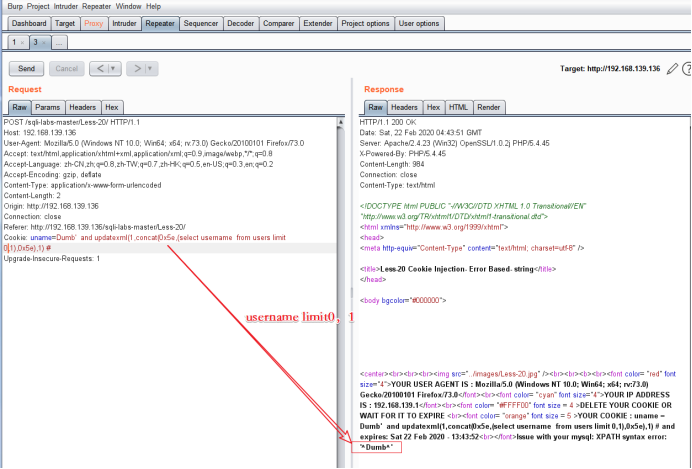Select the Hex tab in Request panel
This screenshot has width=692, height=469.
pos(112,107)
